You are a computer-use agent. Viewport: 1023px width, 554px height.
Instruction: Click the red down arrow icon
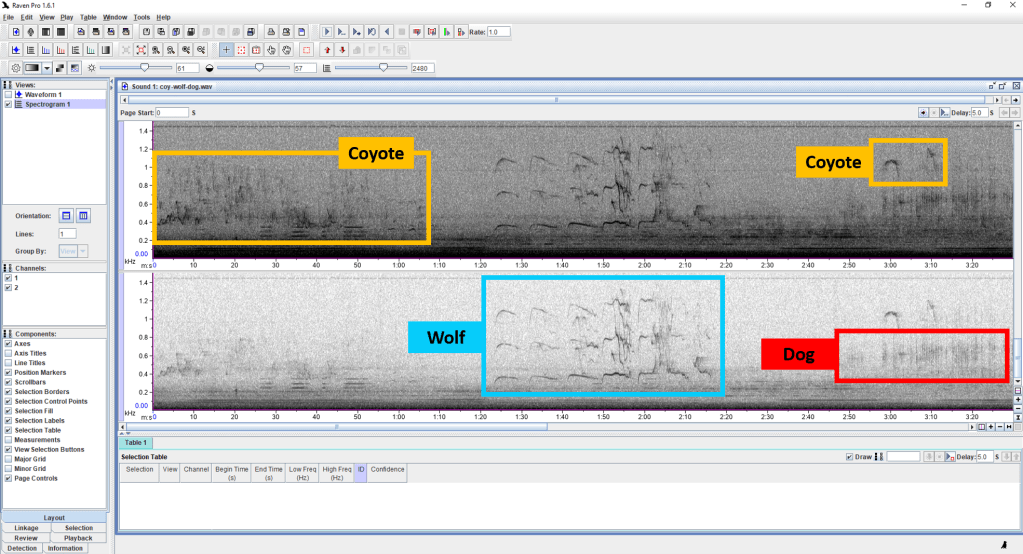[342, 49]
